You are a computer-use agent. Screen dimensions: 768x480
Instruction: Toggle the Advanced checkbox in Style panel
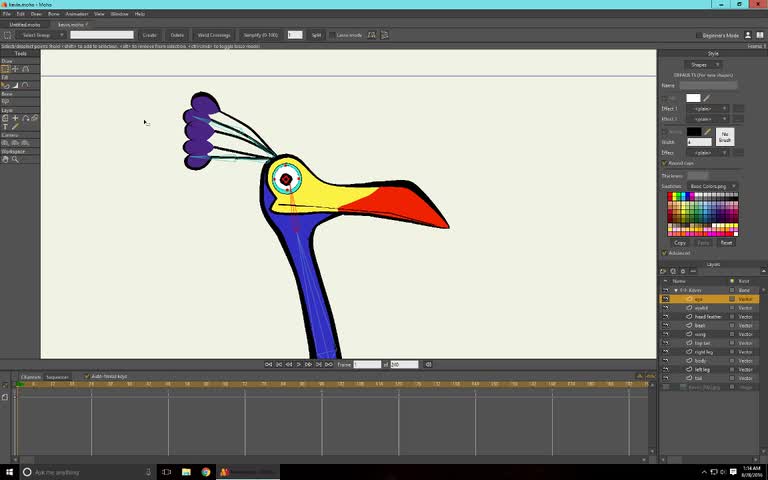pyautogui.click(x=664, y=253)
